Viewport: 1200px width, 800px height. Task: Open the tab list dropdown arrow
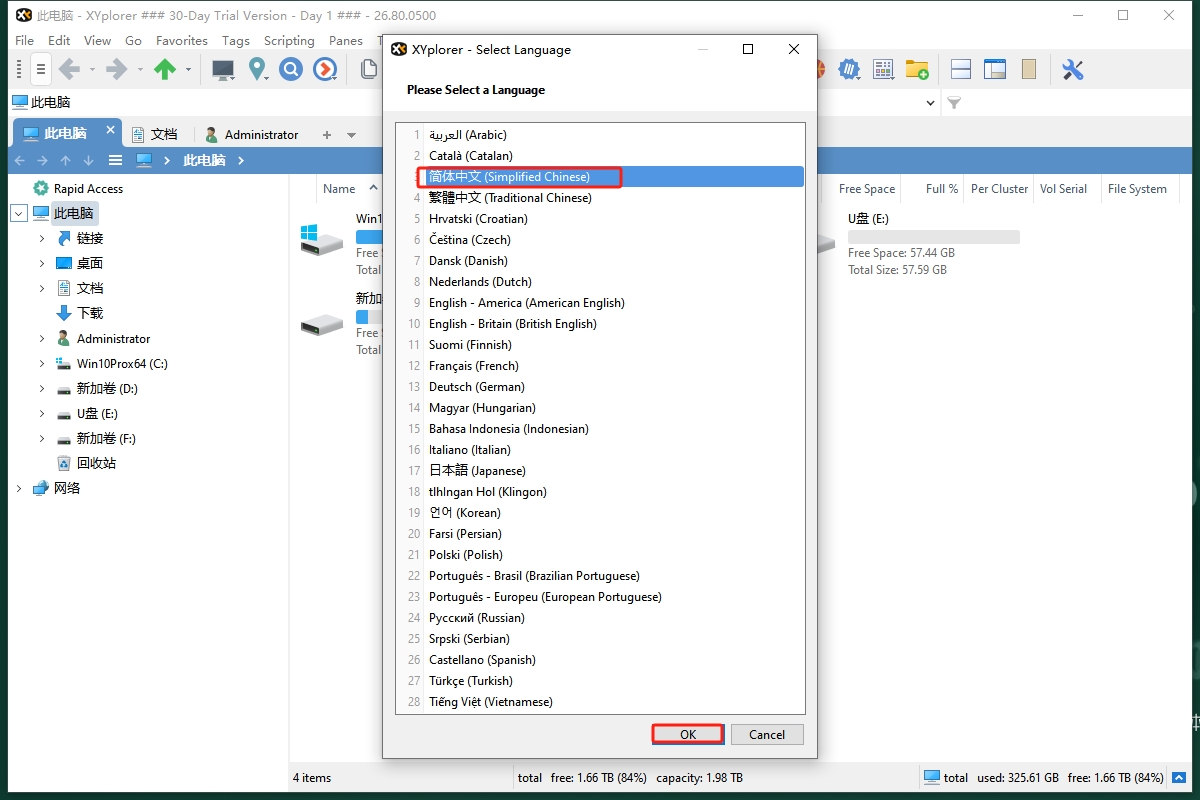(x=351, y=135)
